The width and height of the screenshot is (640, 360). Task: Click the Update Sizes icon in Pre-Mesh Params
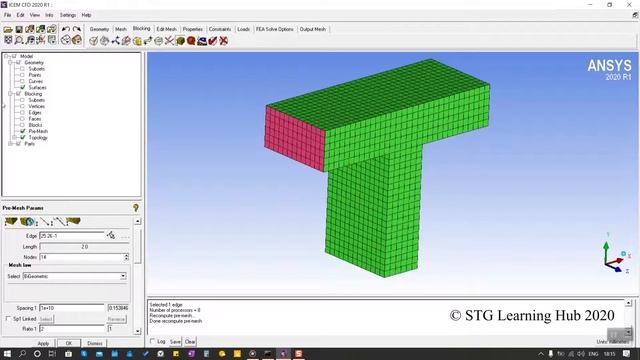[11, 222]
